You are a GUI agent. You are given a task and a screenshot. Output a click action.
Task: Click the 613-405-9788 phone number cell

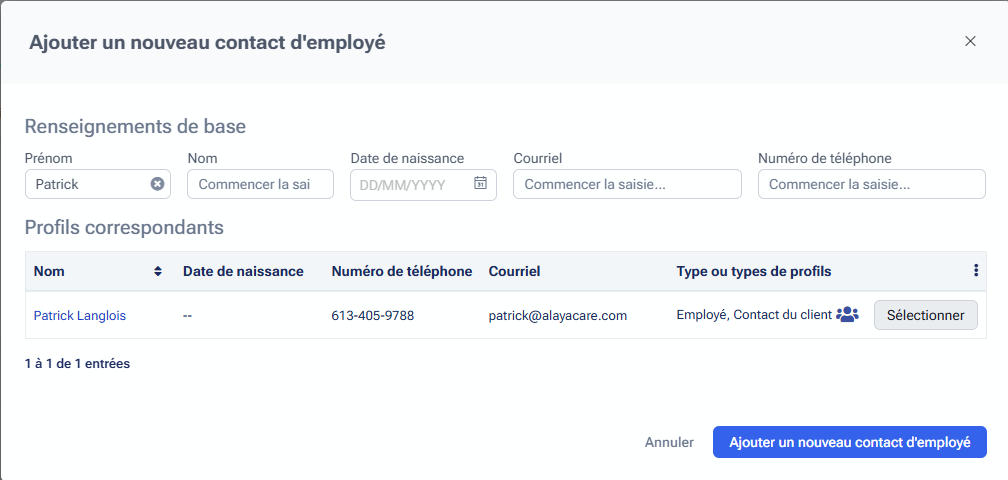pos(372,316)
